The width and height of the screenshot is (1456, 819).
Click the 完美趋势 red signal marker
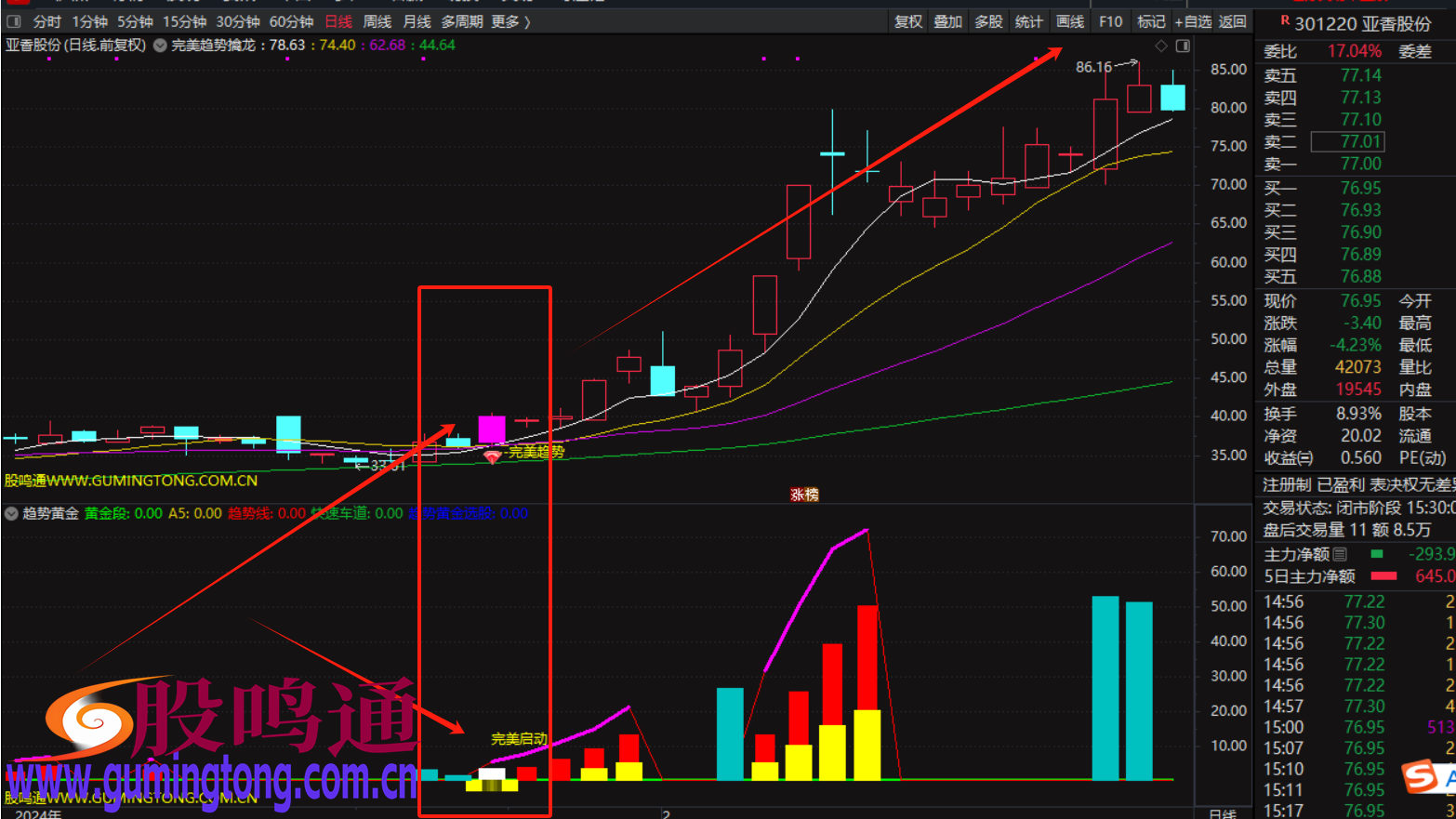(x=492, y=456)
